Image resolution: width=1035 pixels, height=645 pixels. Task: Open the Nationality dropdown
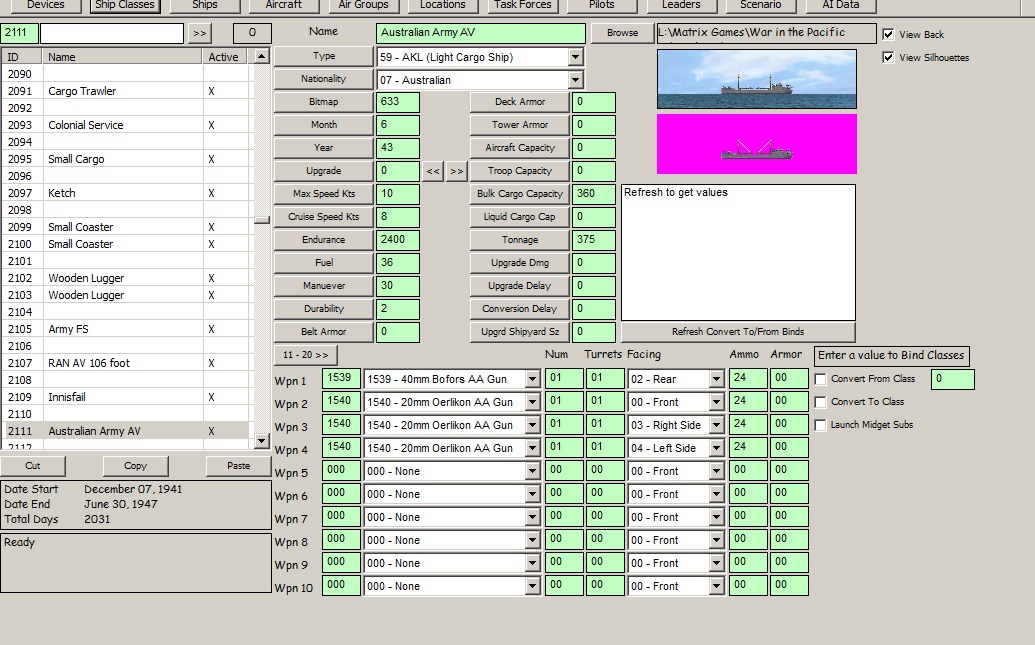576,81
